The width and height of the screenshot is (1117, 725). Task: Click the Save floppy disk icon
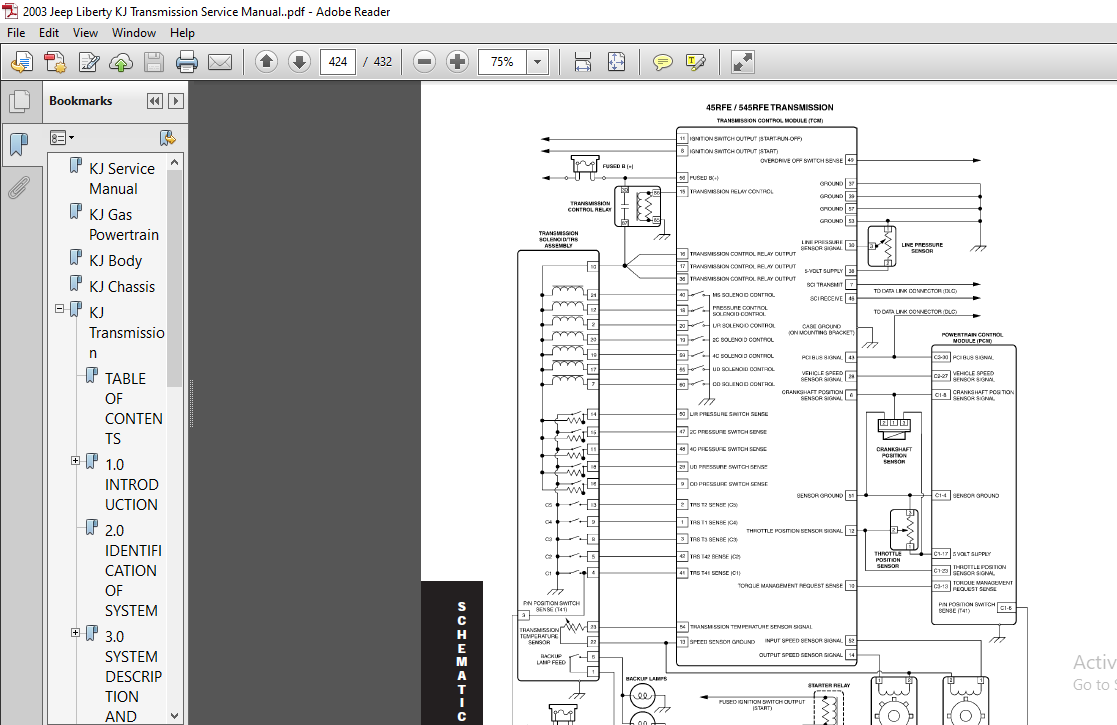154,62
